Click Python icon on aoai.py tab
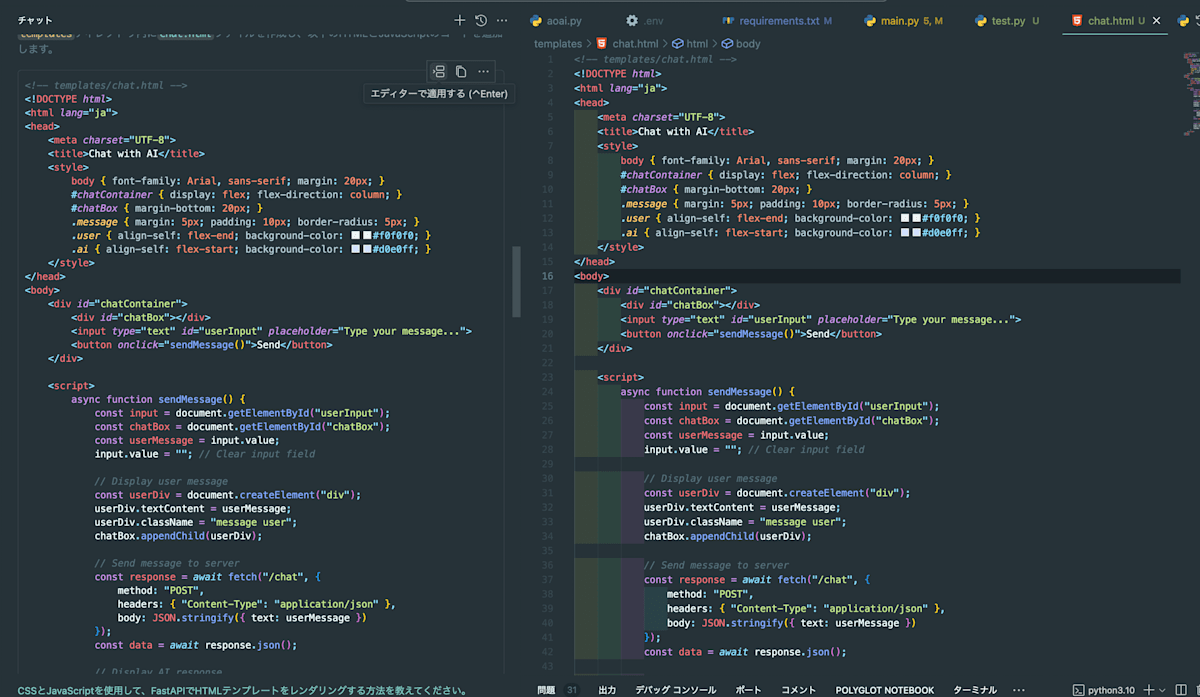This screenshot has height=697, width=1200. (536, 20)
